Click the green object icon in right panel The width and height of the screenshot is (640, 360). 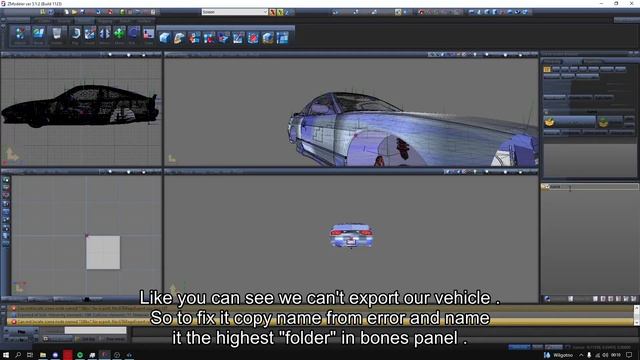603,122
